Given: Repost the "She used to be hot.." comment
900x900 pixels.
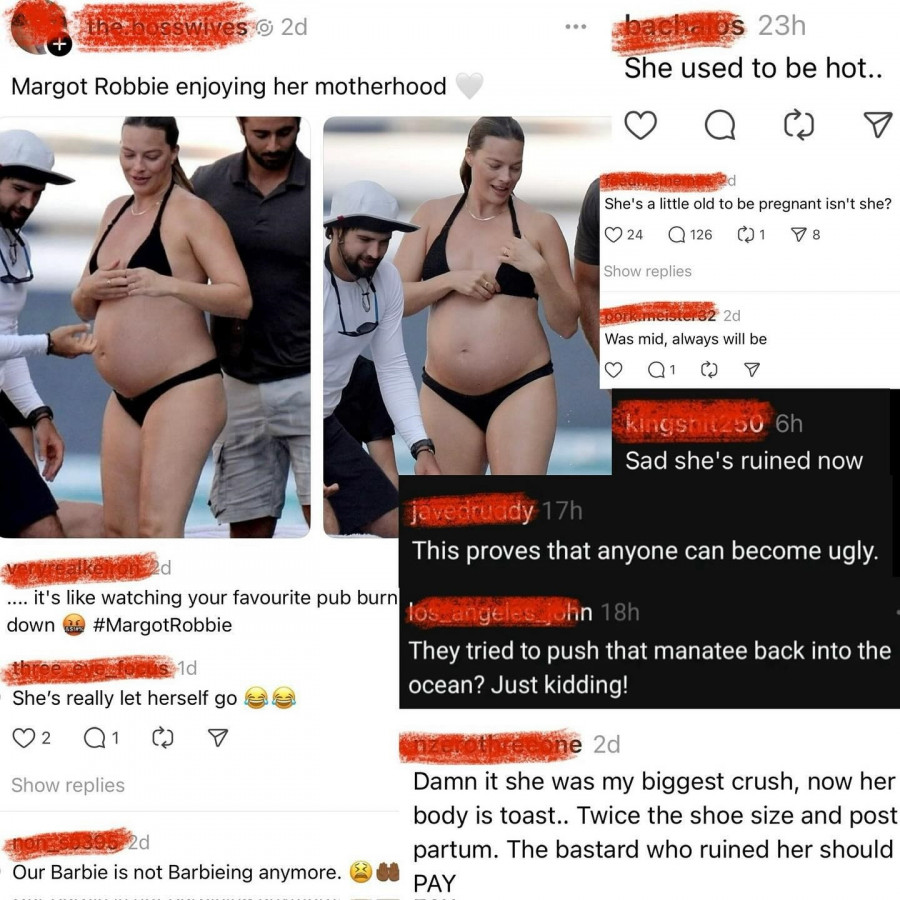Looking at the screenshot, I should coord(798,125).
